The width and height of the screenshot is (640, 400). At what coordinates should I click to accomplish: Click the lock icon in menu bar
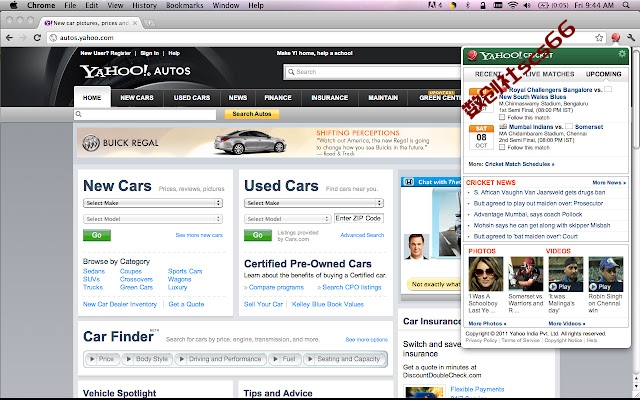(x=482, y=5)
